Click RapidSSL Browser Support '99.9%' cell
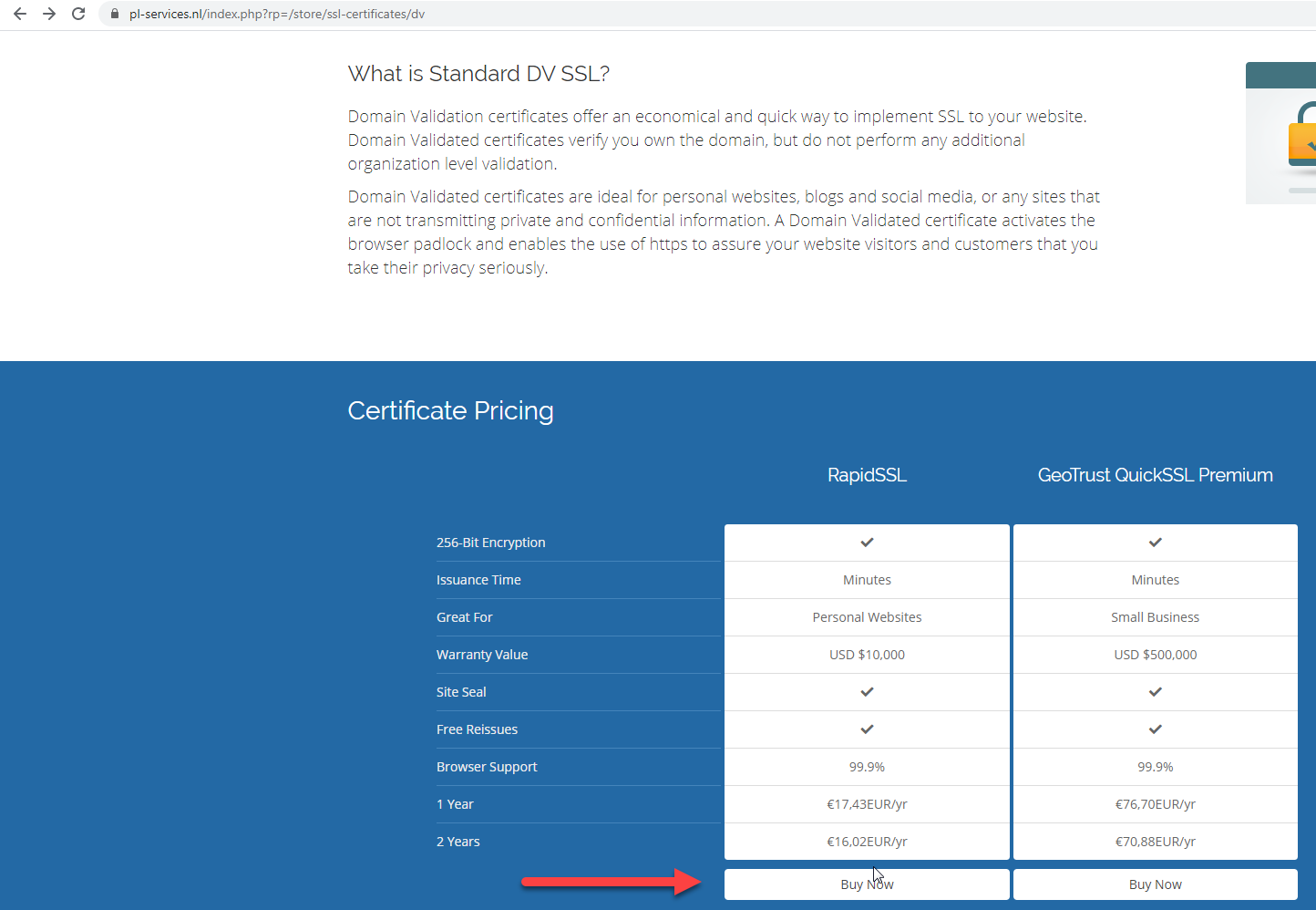This screenshot has width=1316, height=910. pos(867,767)
